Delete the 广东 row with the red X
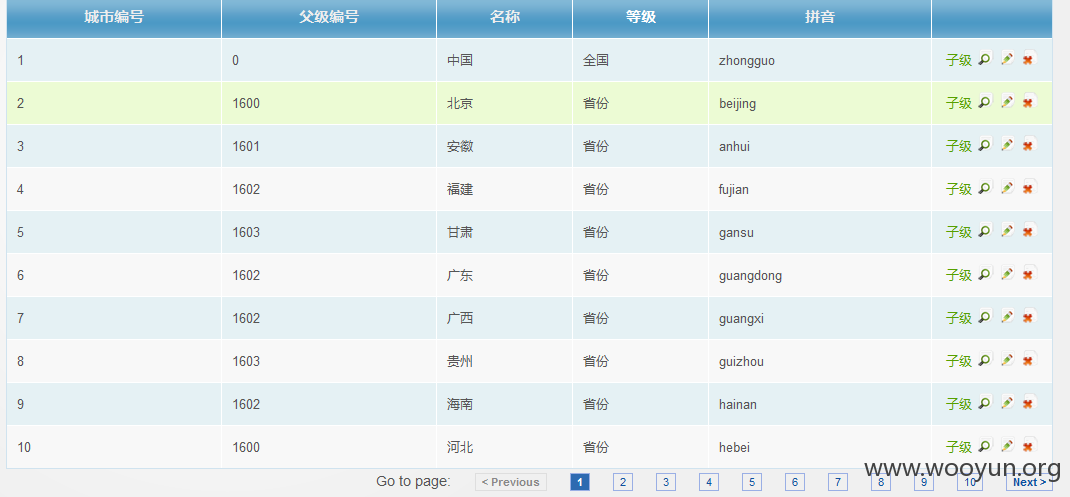Image resolution: width=1070 pixels, height=497 pixels. 1028,274
